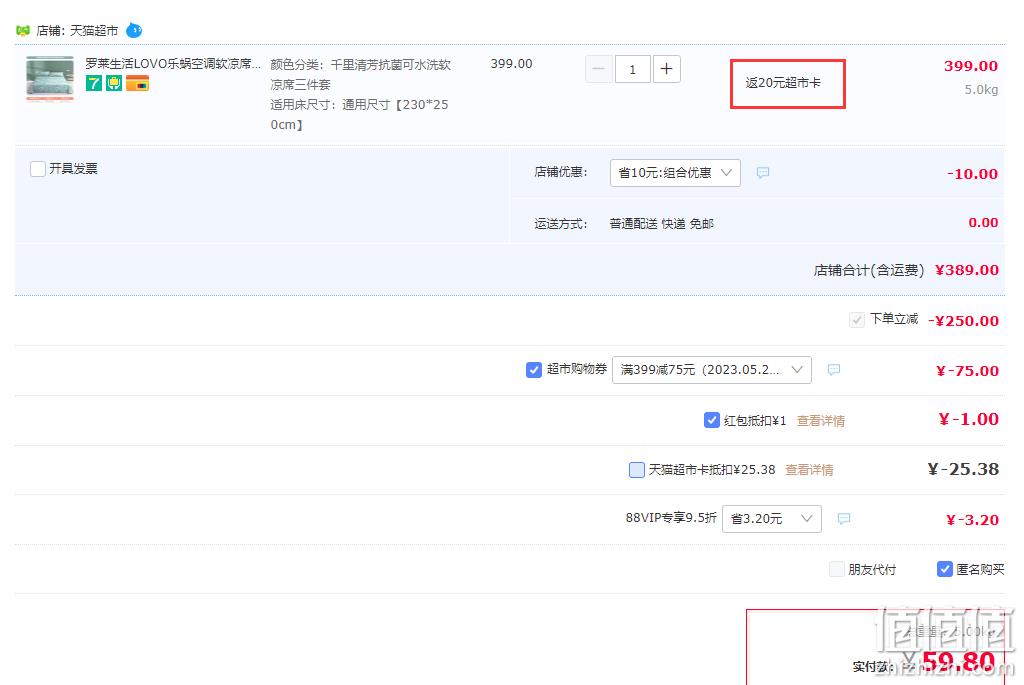
Task: Uncheck the 匿名购买 checkbox
Action: pyautogui.click(x=944, y=569)
